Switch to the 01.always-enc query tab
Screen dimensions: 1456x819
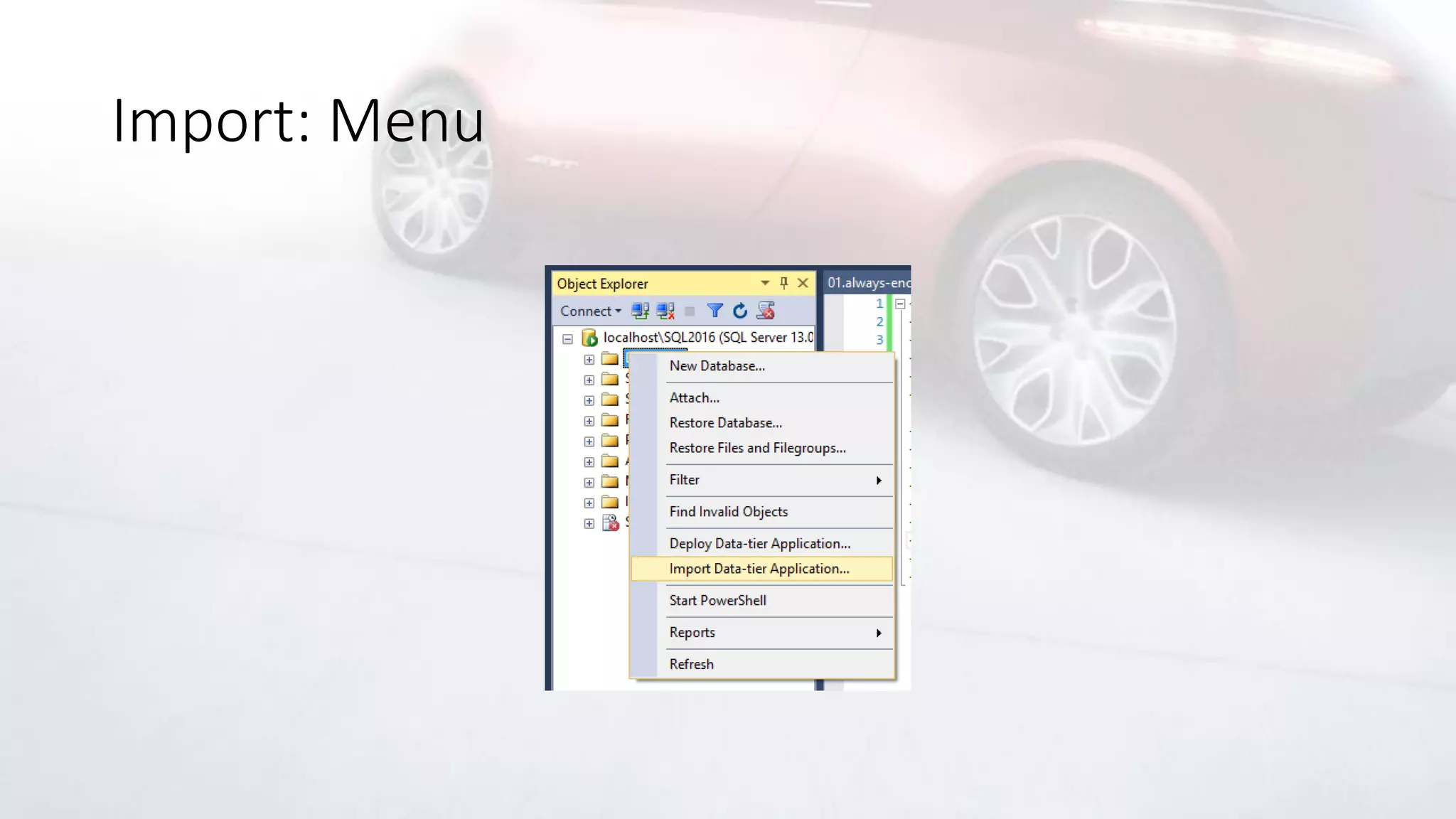tap(868, 282)
